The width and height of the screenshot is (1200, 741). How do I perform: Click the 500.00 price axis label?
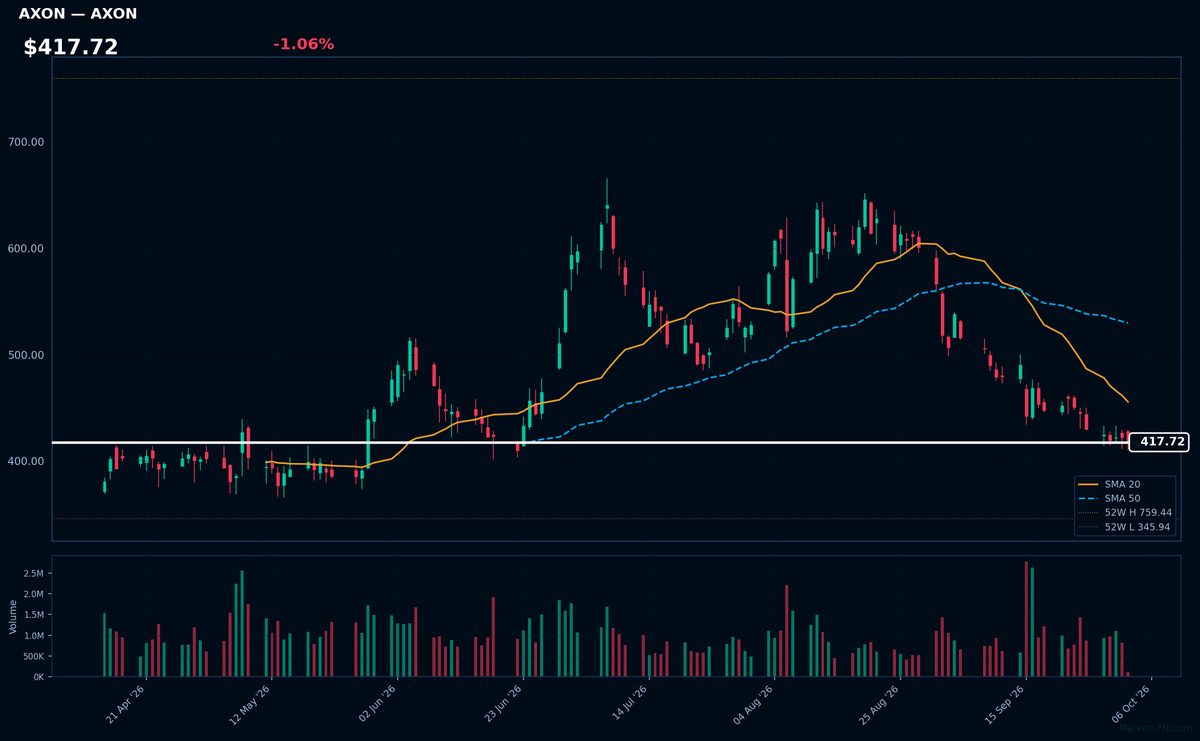25,355
